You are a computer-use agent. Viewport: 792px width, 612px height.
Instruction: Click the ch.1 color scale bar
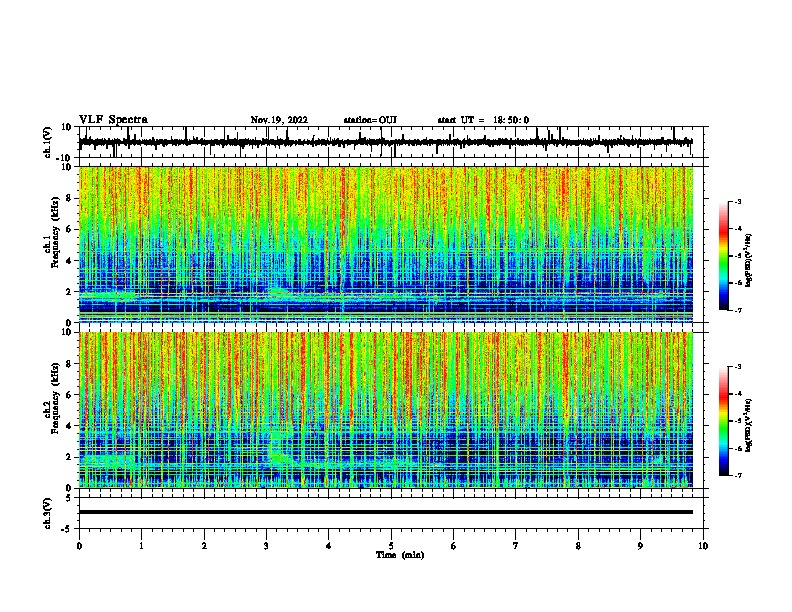pyautogui.click(x=724, y=256)
